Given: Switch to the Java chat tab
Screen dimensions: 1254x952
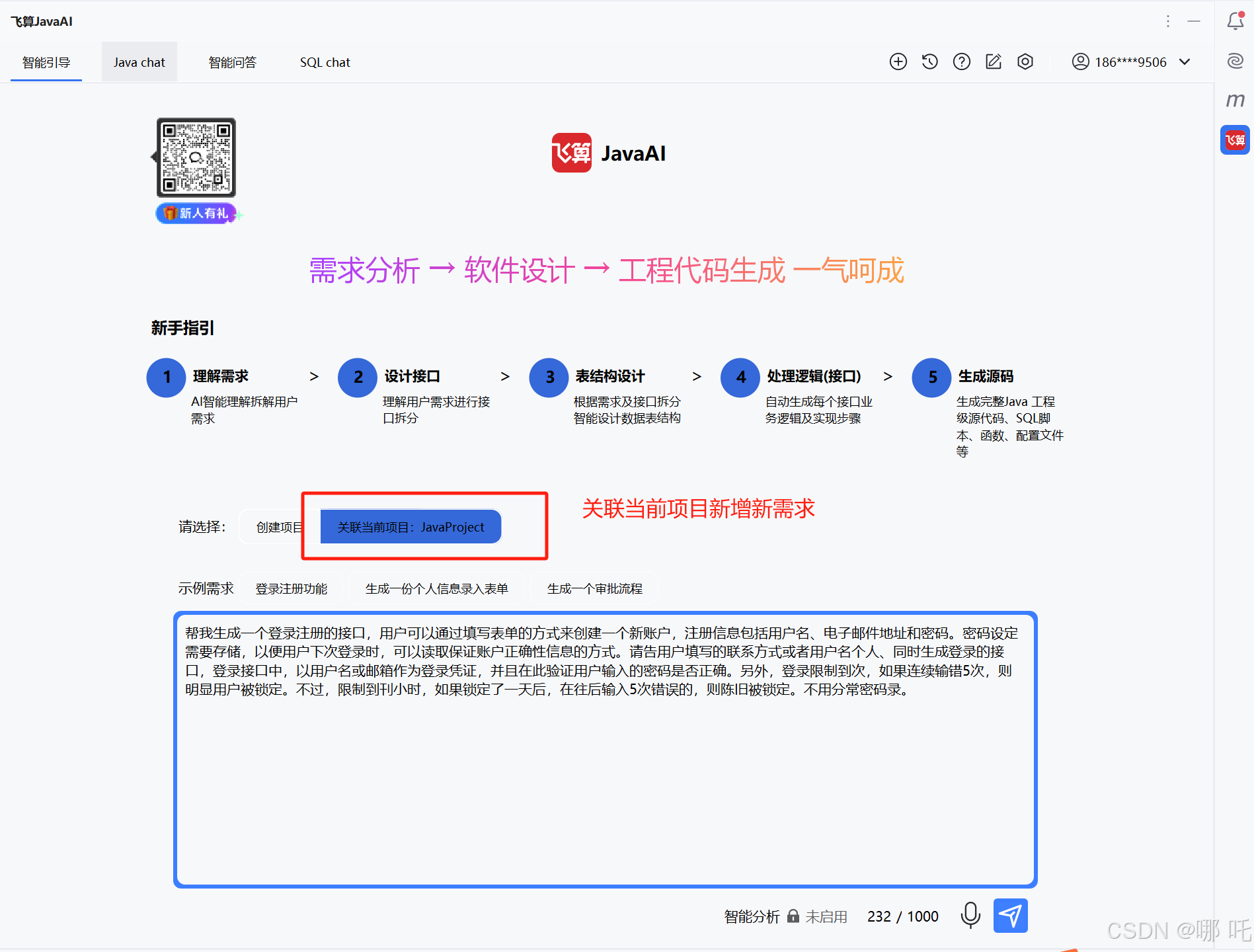Looking at the screenshot, I should (139, 62).
